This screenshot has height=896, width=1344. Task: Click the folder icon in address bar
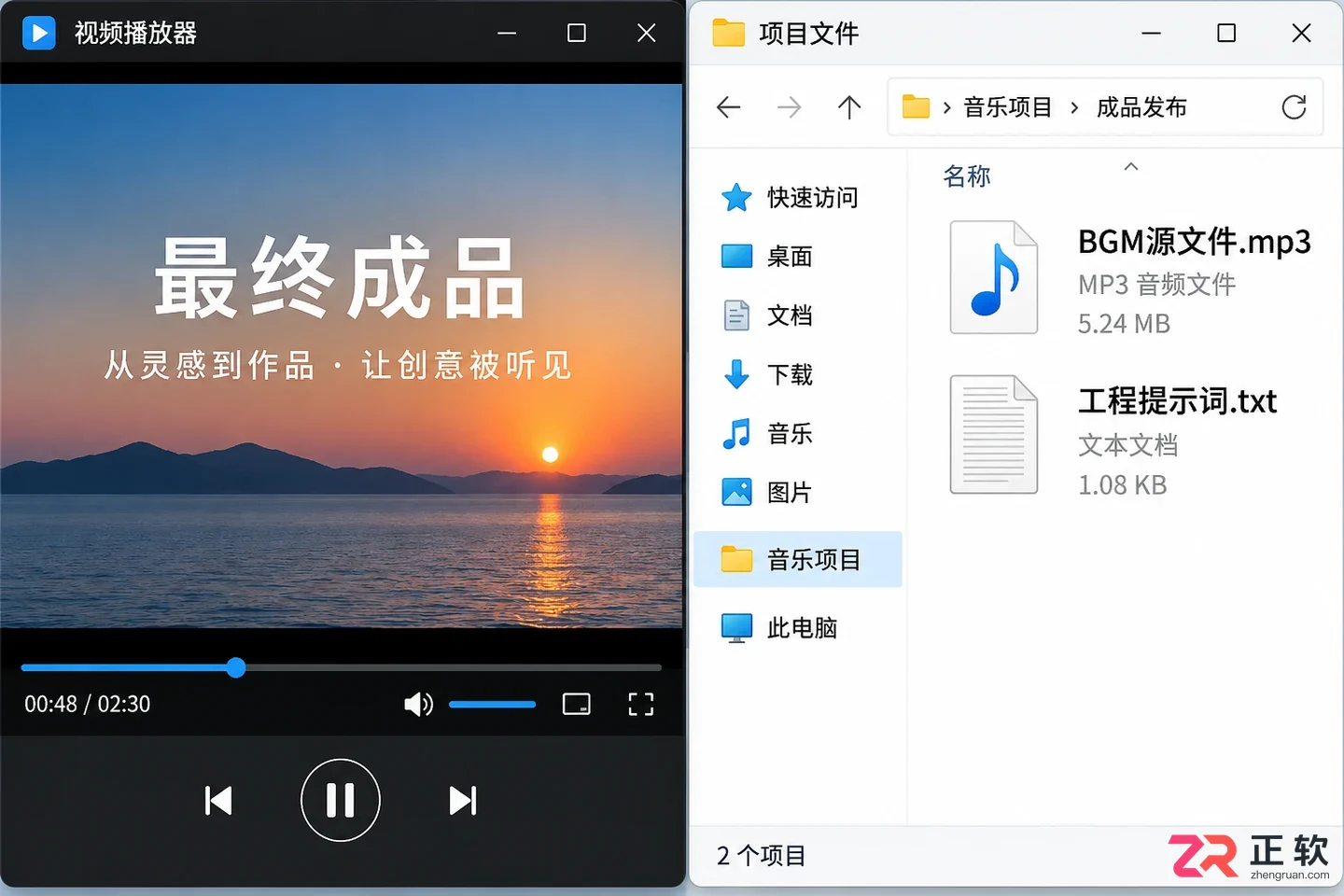pyautogui.click(x=916, y=107)
